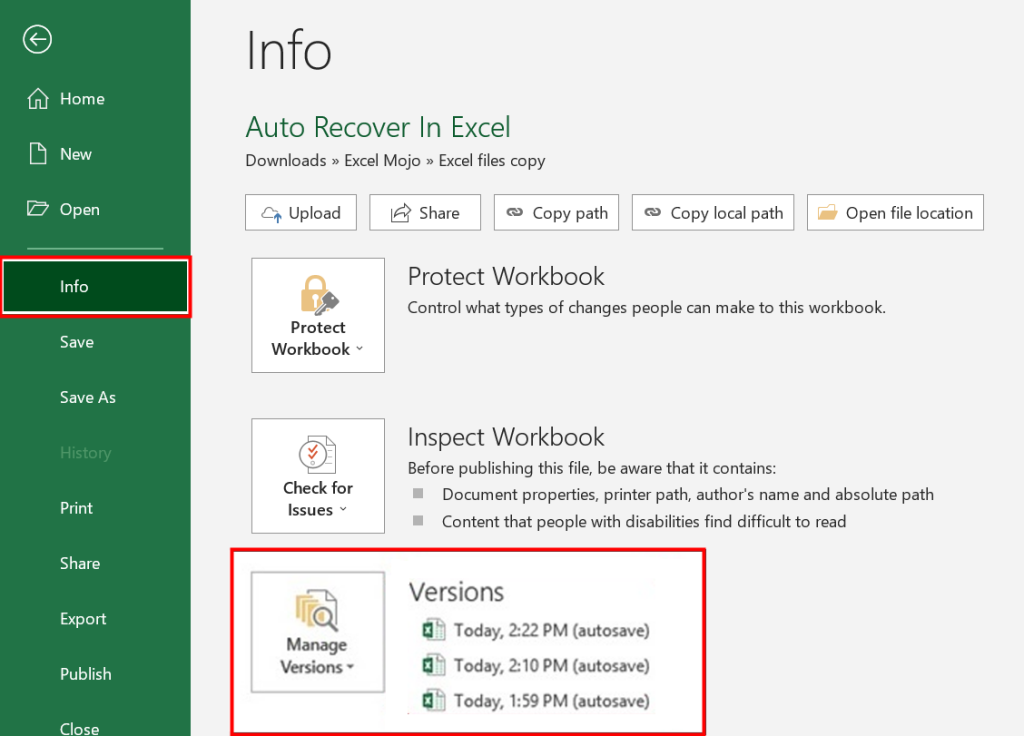
Task: Click 'Document properties, printer path' bullet
Action: [x=688, y=494]
